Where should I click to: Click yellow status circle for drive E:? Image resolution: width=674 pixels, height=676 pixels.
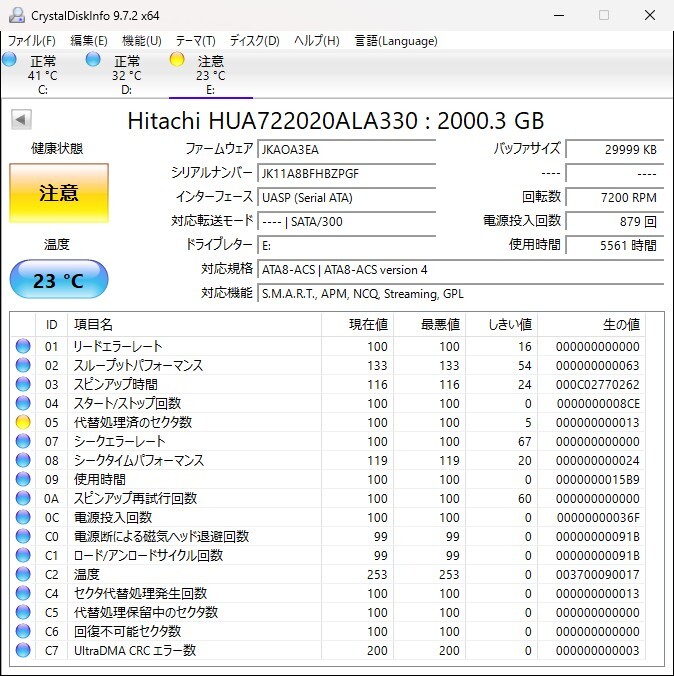(x=177, y=59)
